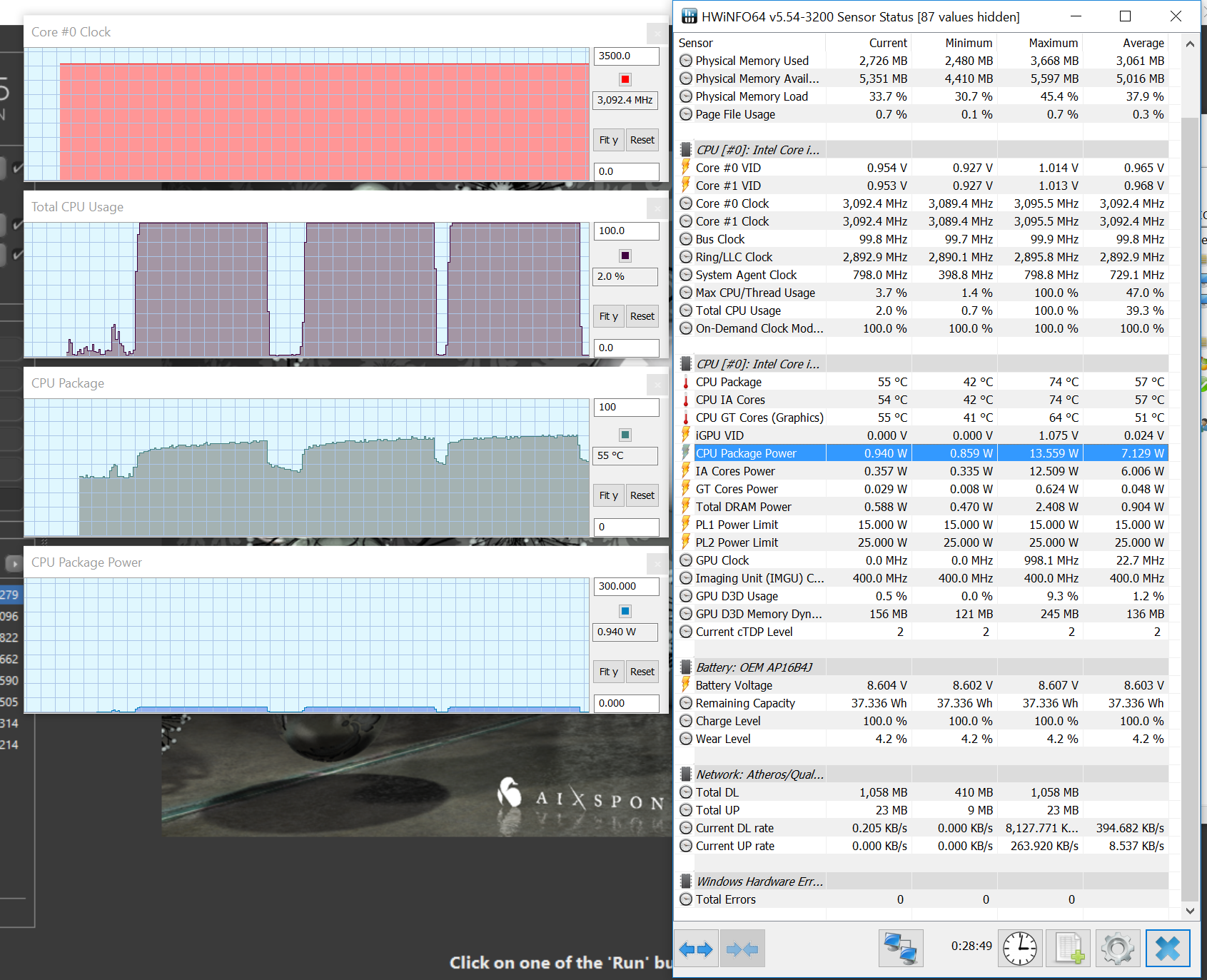Select the Page File Usage sensor icon
The width and height of the screenshot is (1207, 980).
[686, 114]
